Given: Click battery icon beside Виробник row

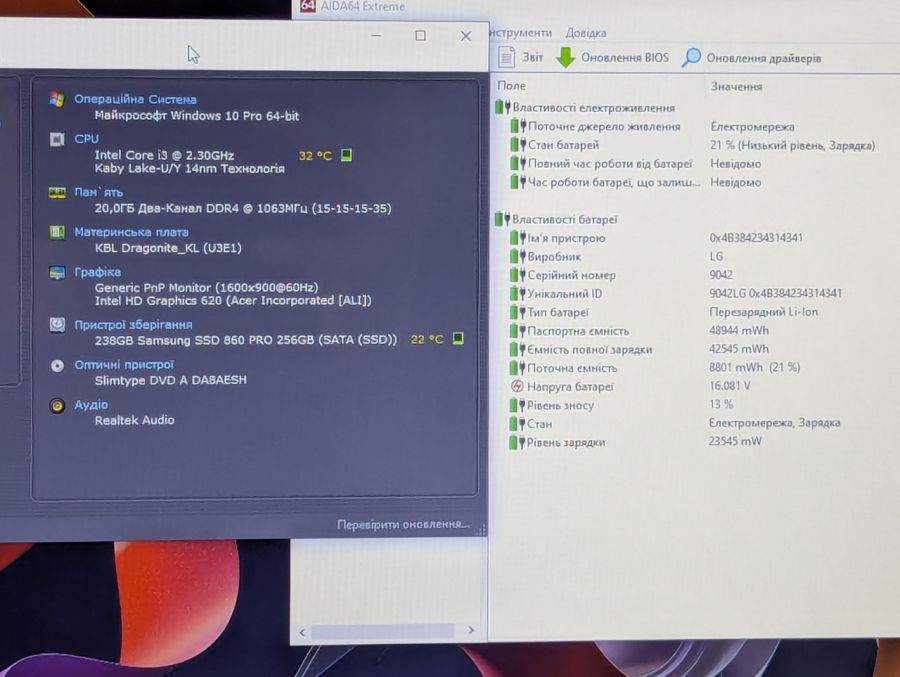Looking at the screenshot, I should coord(518,256).
